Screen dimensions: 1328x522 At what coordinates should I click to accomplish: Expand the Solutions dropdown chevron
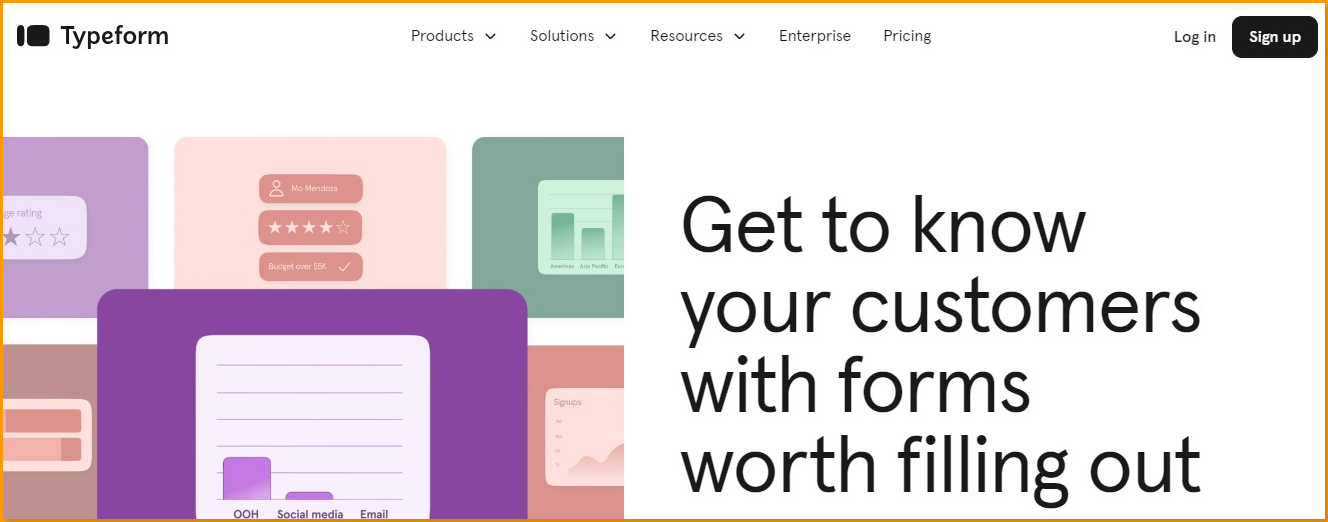610,37
